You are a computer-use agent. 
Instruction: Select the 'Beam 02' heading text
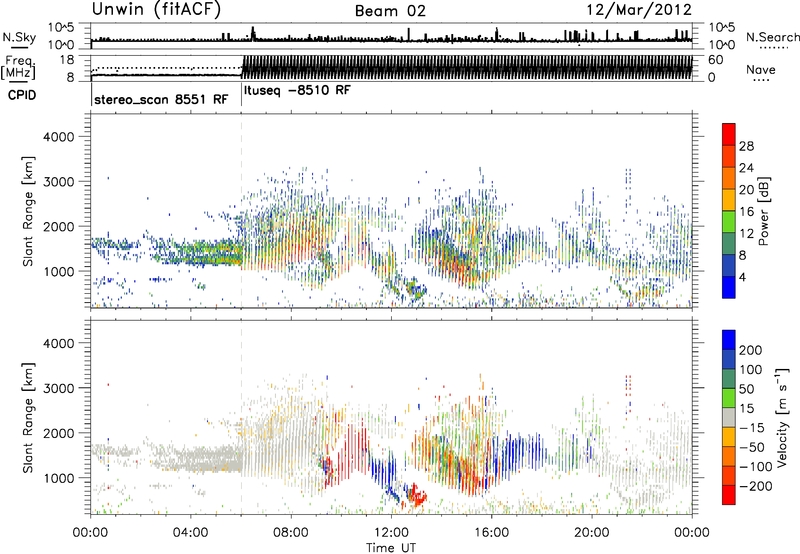[x=390, y=11]
